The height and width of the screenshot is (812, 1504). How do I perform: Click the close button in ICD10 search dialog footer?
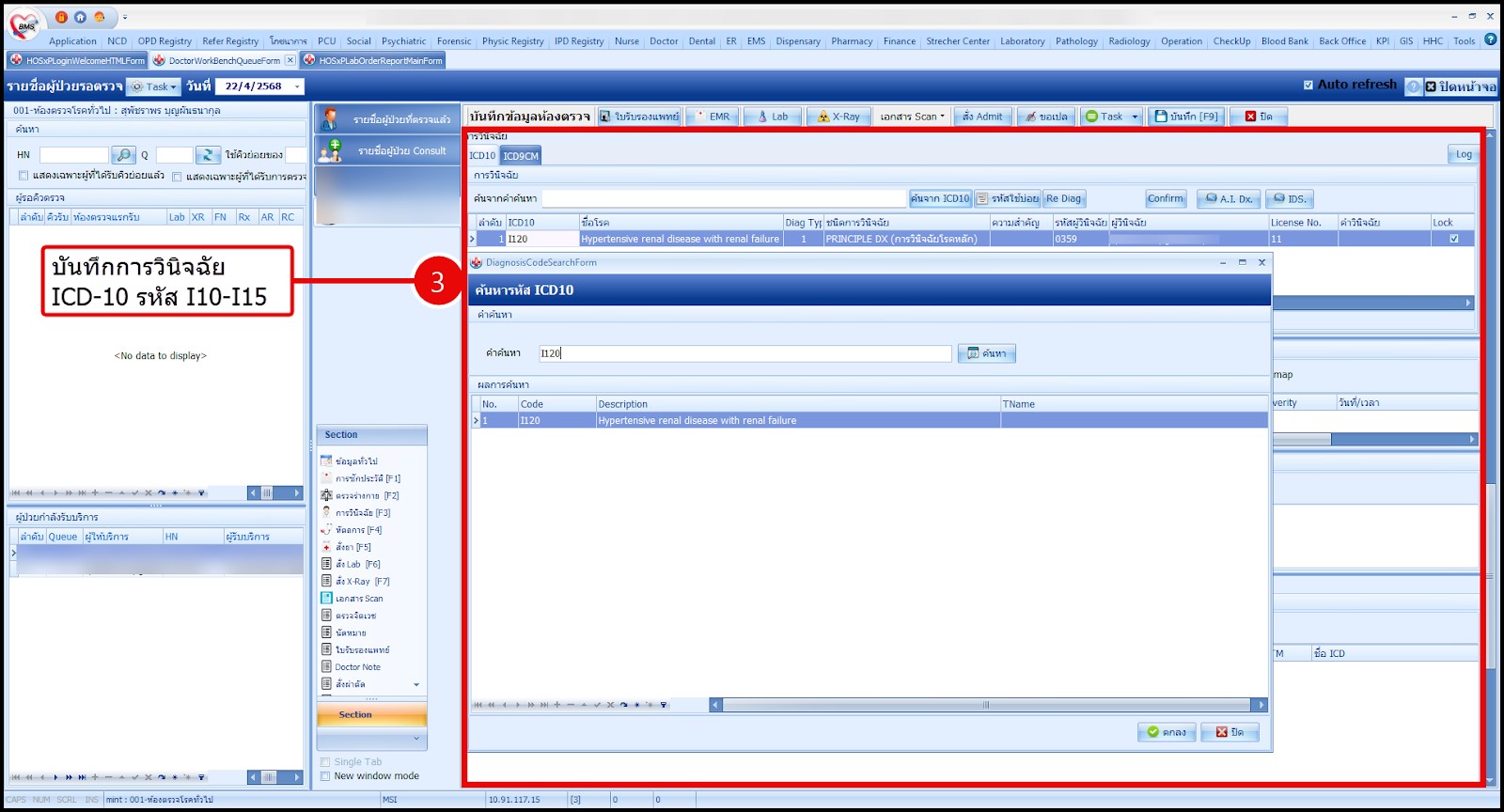point(1230,732)
